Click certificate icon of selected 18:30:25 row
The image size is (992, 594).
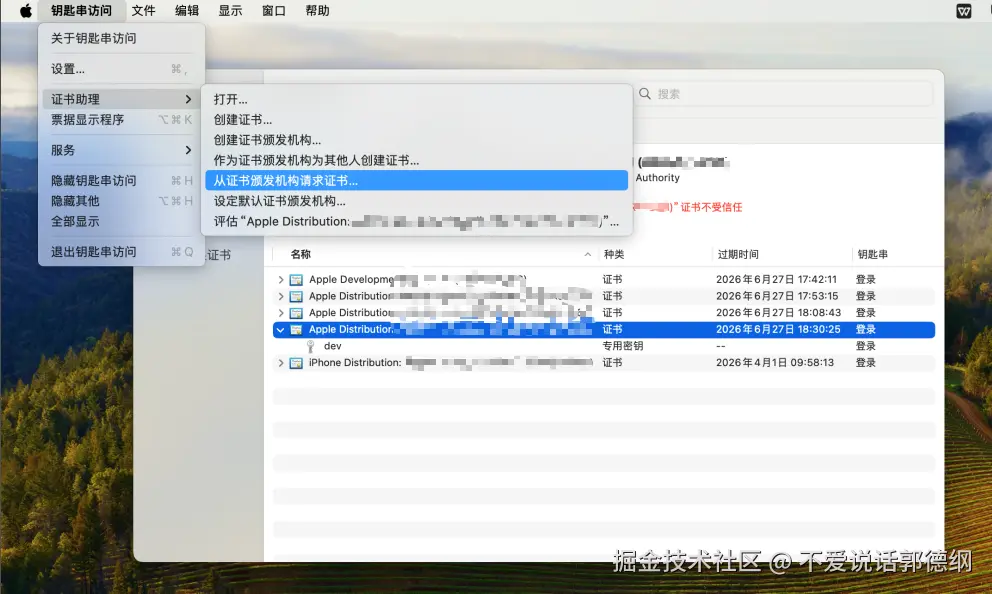point(296,330)
